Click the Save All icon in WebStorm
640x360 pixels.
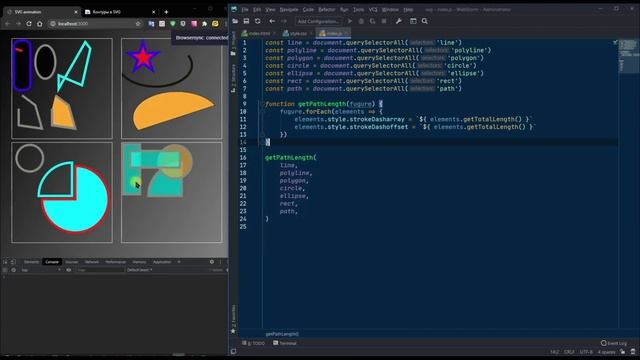pyautogui.click(x=246, y=21)
